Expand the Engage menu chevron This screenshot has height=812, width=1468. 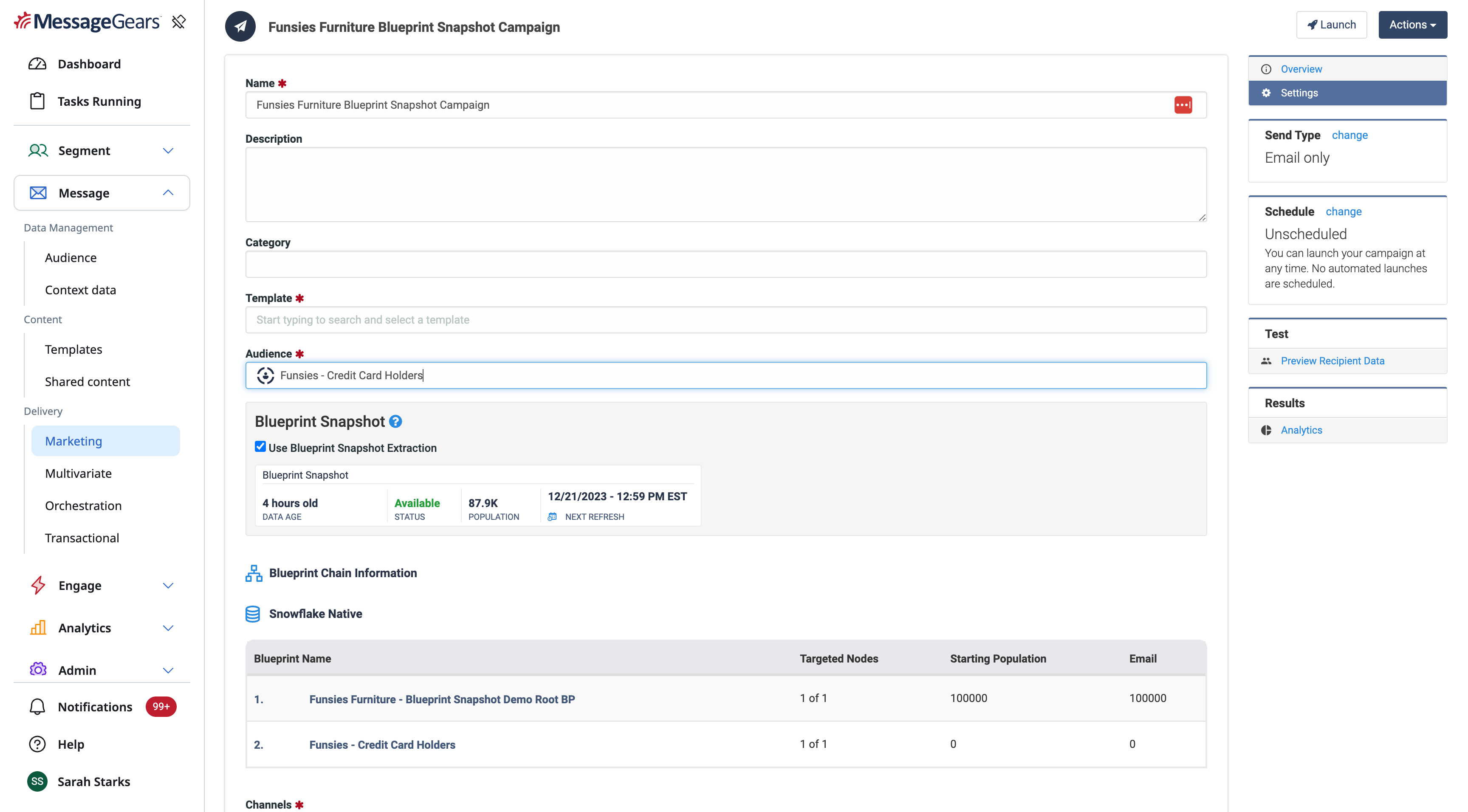(168, 586)
